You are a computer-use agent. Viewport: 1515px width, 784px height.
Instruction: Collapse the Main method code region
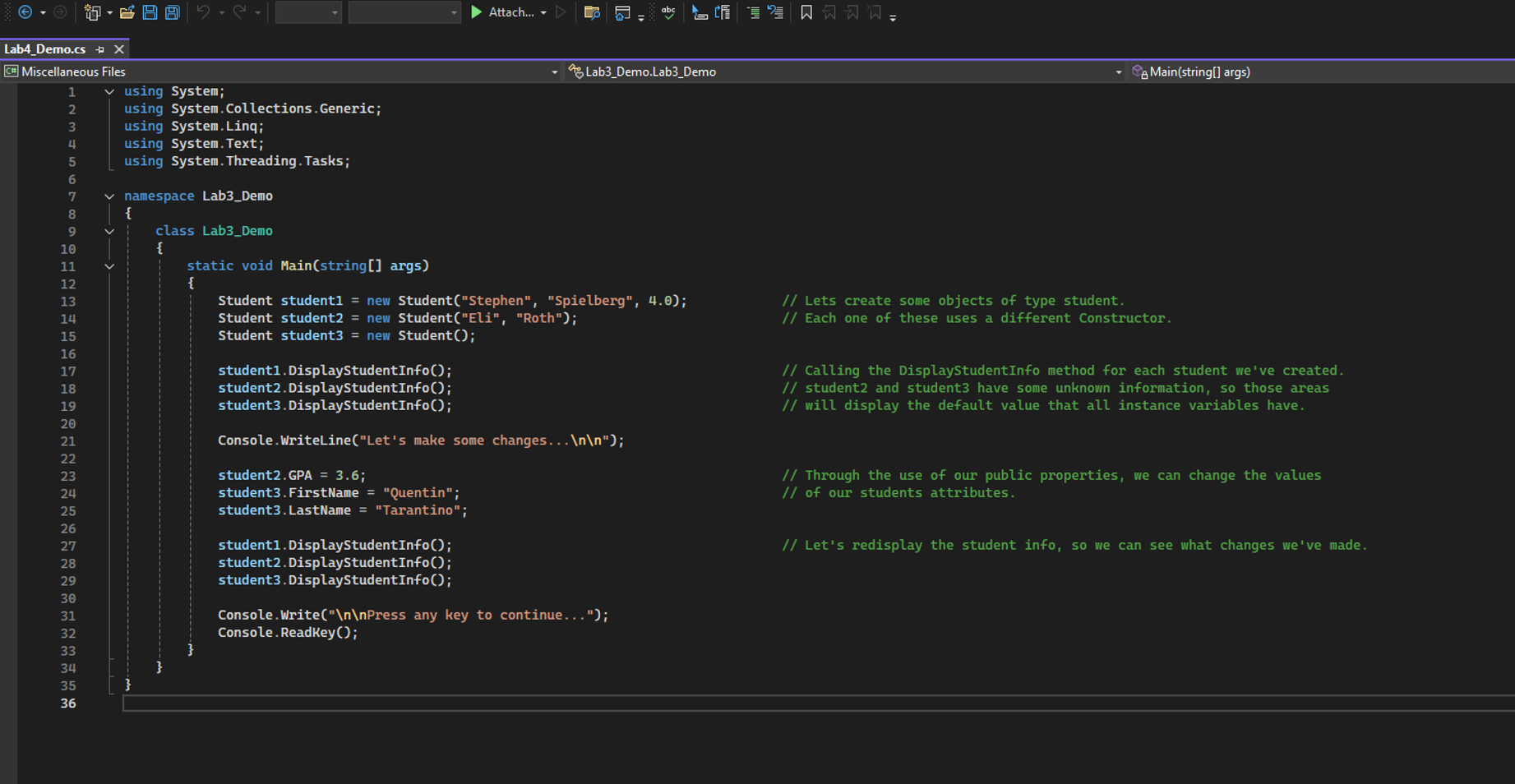coord(109,265)
